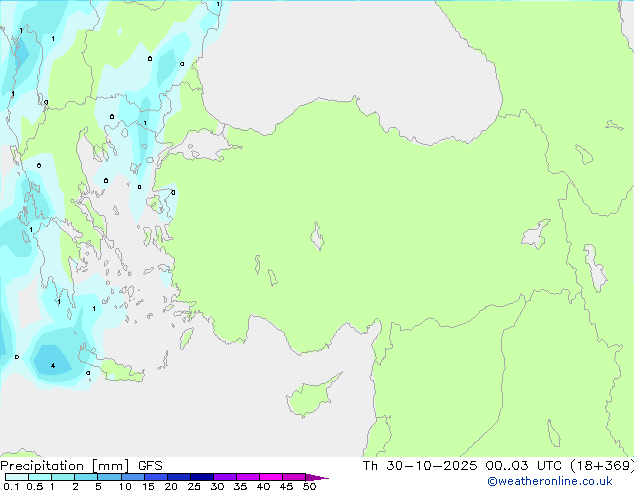The height and width of the screenshot is (490, 634).
Task: Click the '25' legend scale label
Action: click(194, 486)
